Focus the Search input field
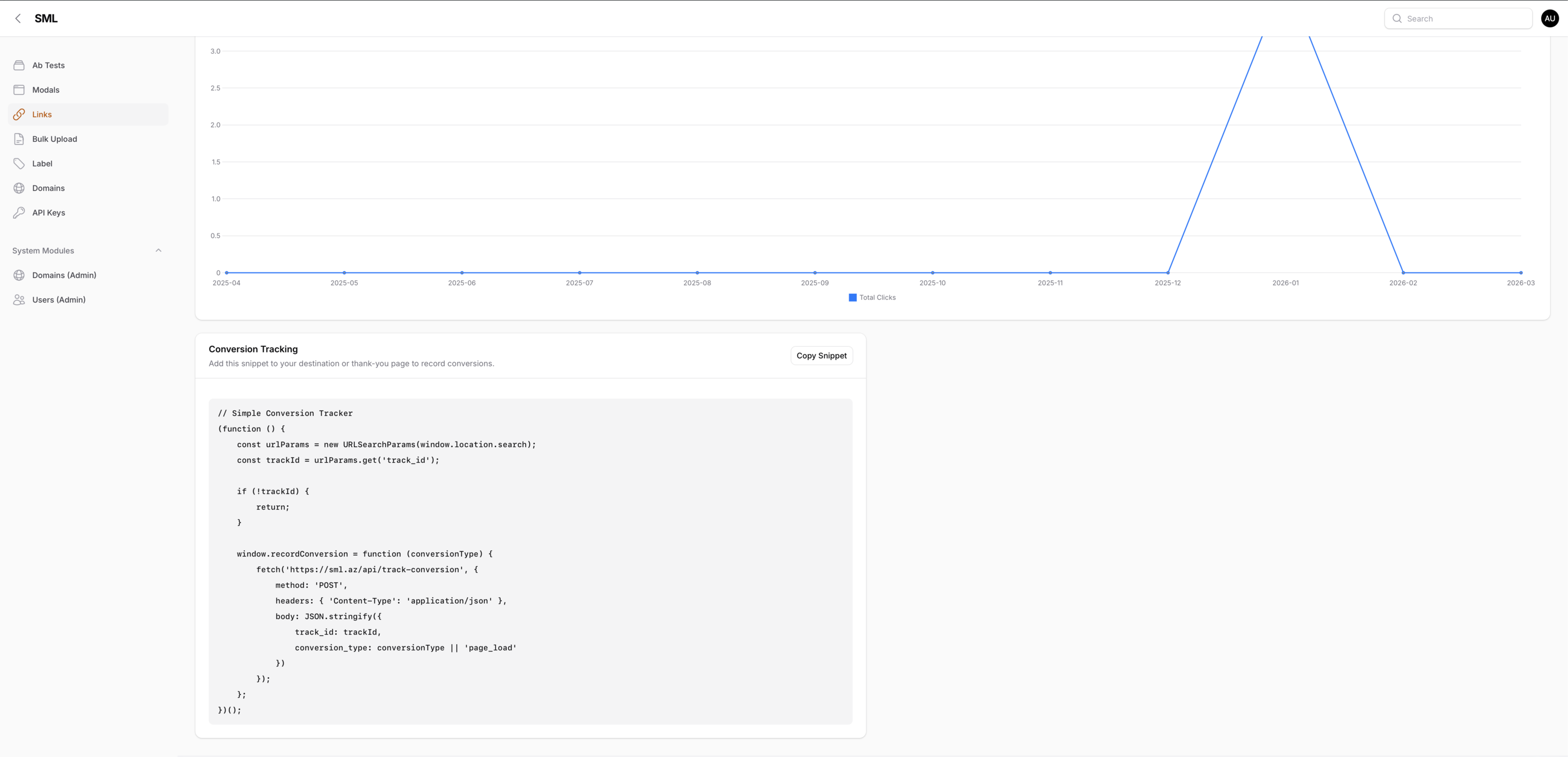This screenshot has height=757, width=1568. tap(1465, 18)
